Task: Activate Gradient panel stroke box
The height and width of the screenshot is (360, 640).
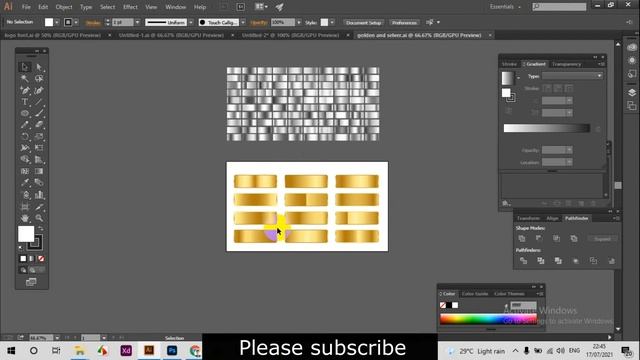Action: [x=511, y=98]
